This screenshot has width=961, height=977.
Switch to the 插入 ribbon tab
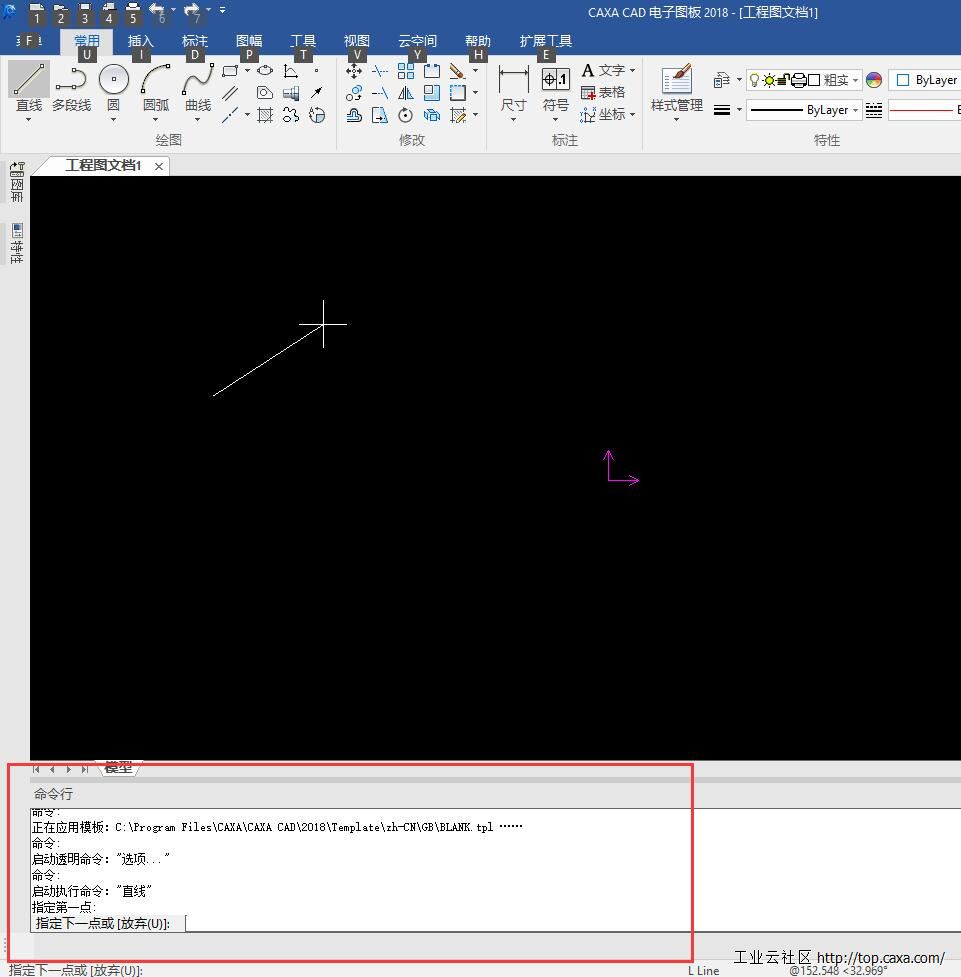point(140,41)
